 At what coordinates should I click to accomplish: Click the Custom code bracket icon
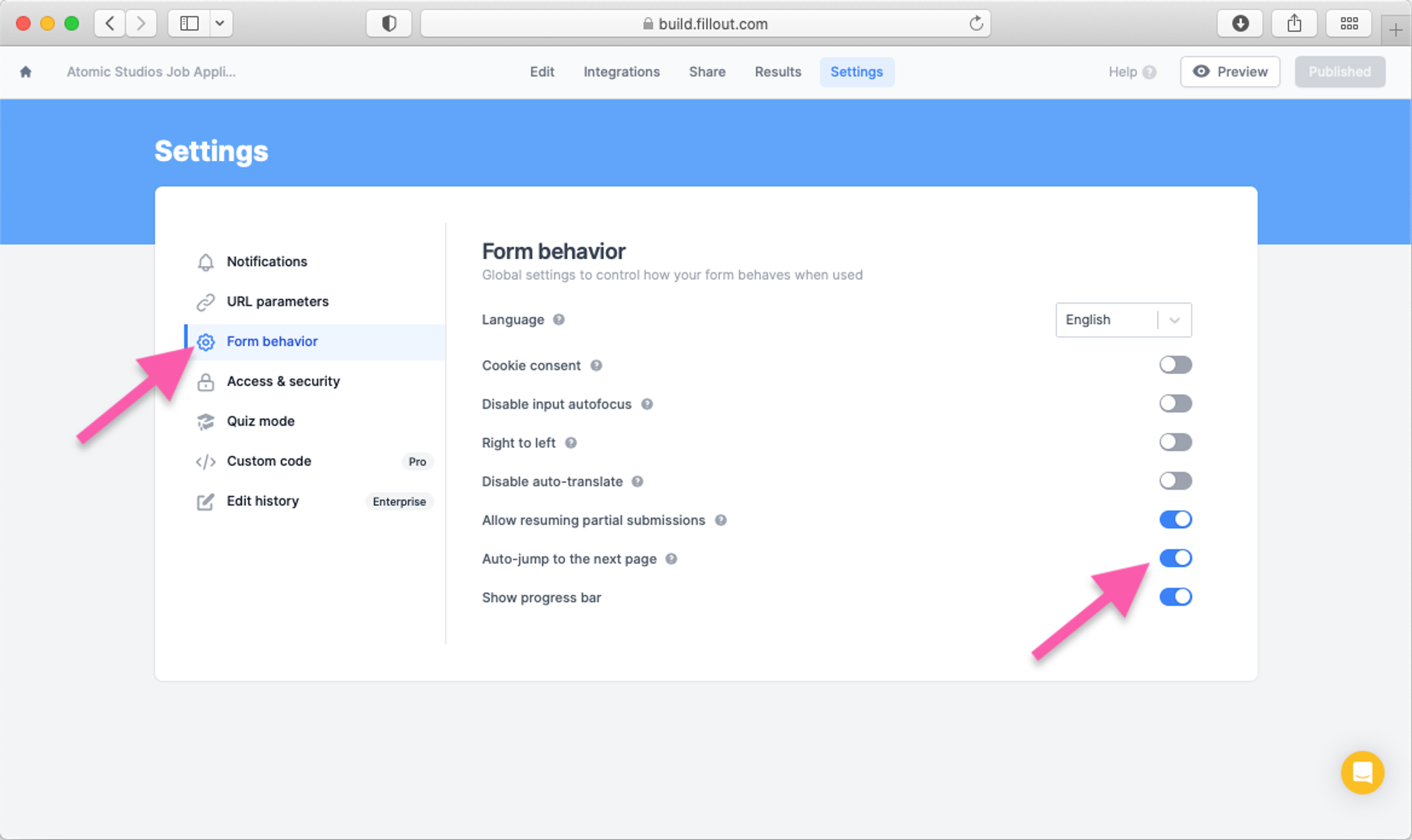(205, 461)
